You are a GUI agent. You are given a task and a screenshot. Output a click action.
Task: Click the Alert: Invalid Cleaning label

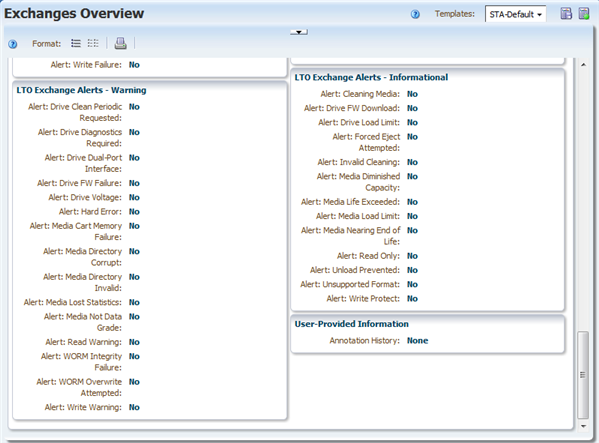coord(358,162)
